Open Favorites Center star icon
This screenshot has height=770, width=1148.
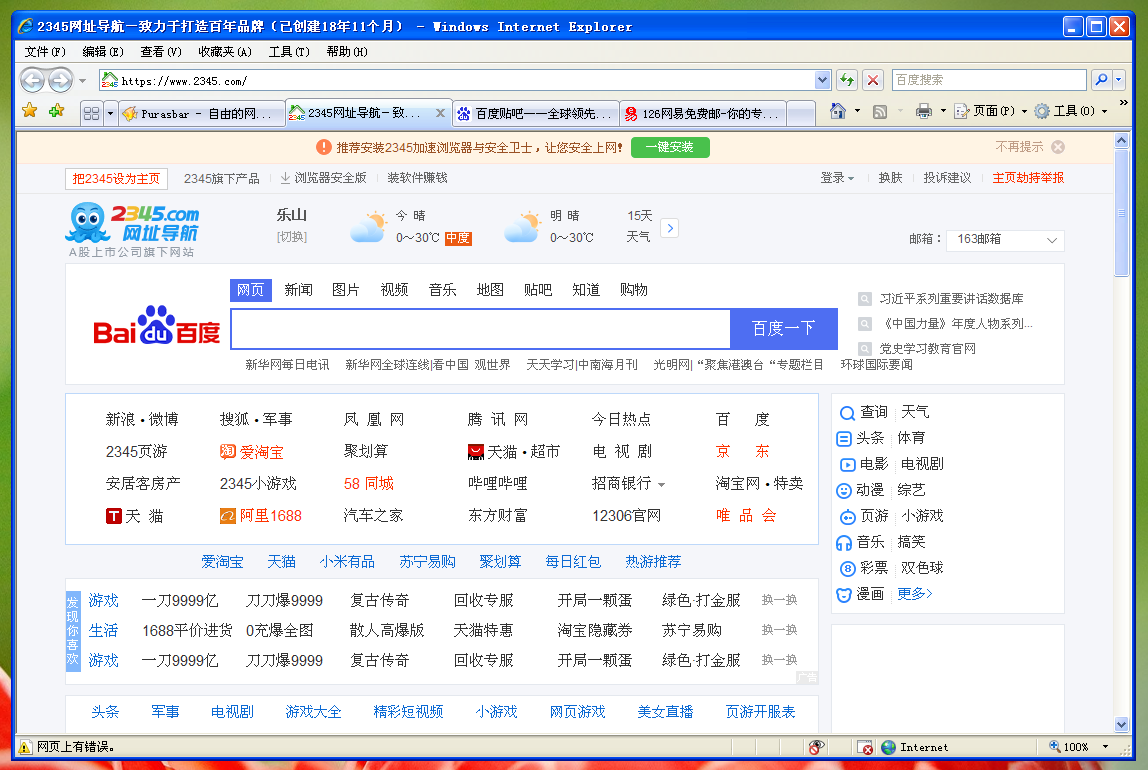click(29, 111)
